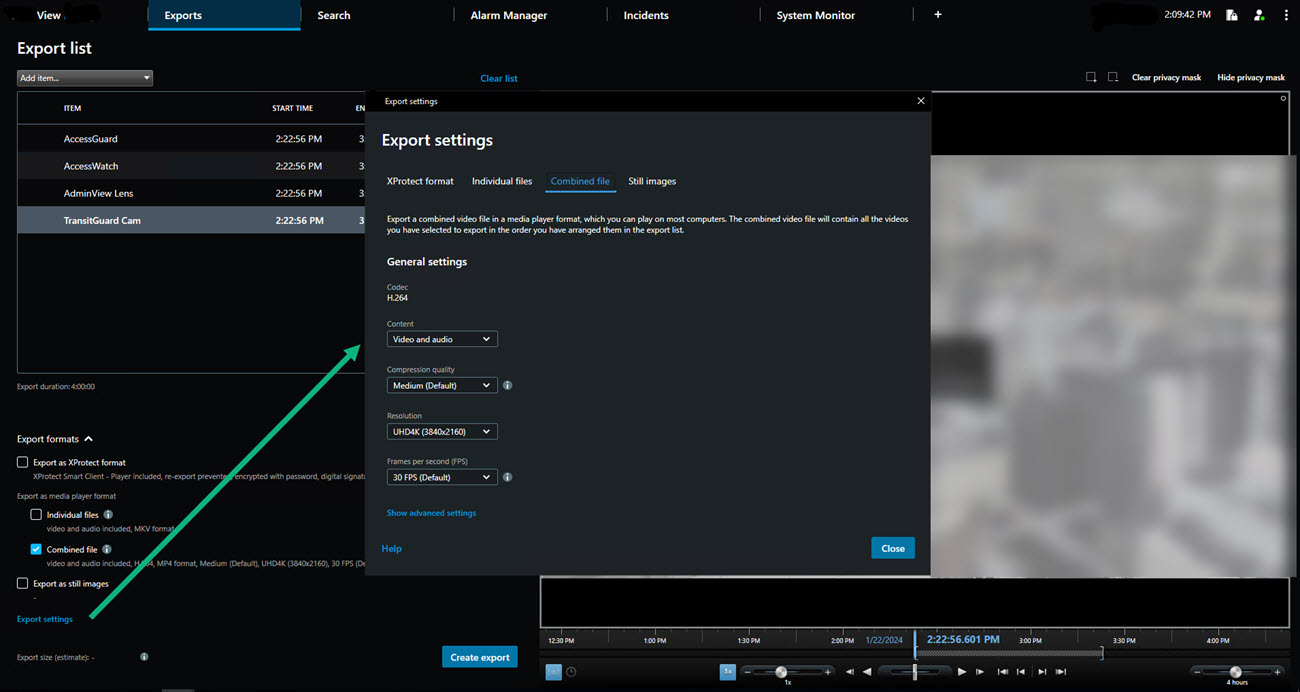Open the three-dot settings menu
This screenshot has height=692, width=1300.
[1286, 15]
